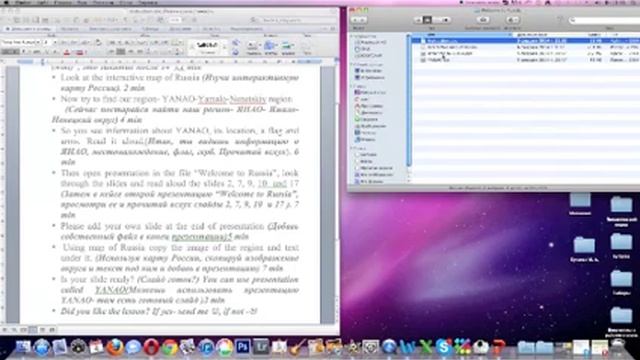640x360 pixels.
Task: Open Lightroom from the Dock
Action: pyautogui.click(x=261, y=347)
